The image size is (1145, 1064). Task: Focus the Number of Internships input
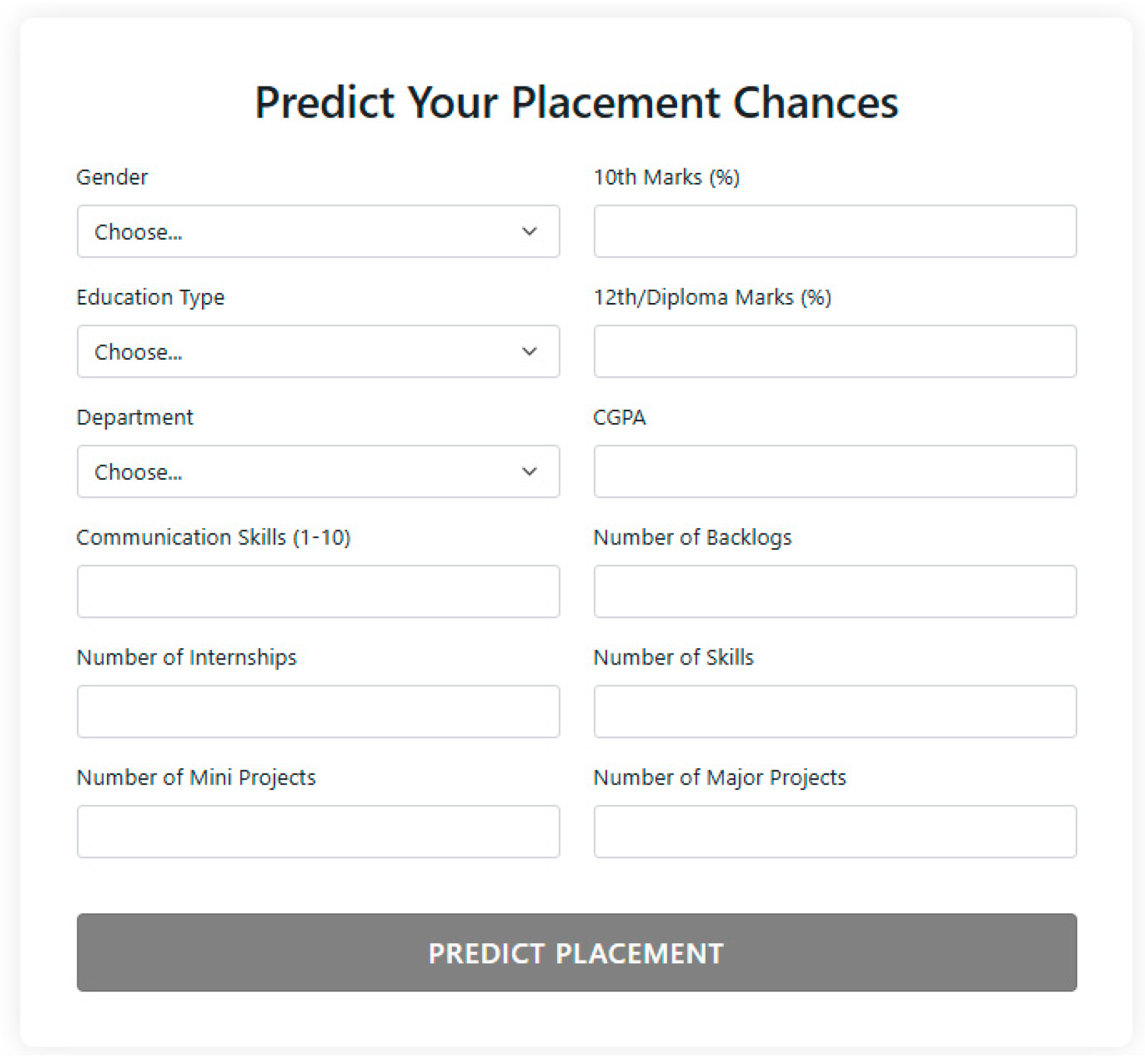[x=318, y=712]
